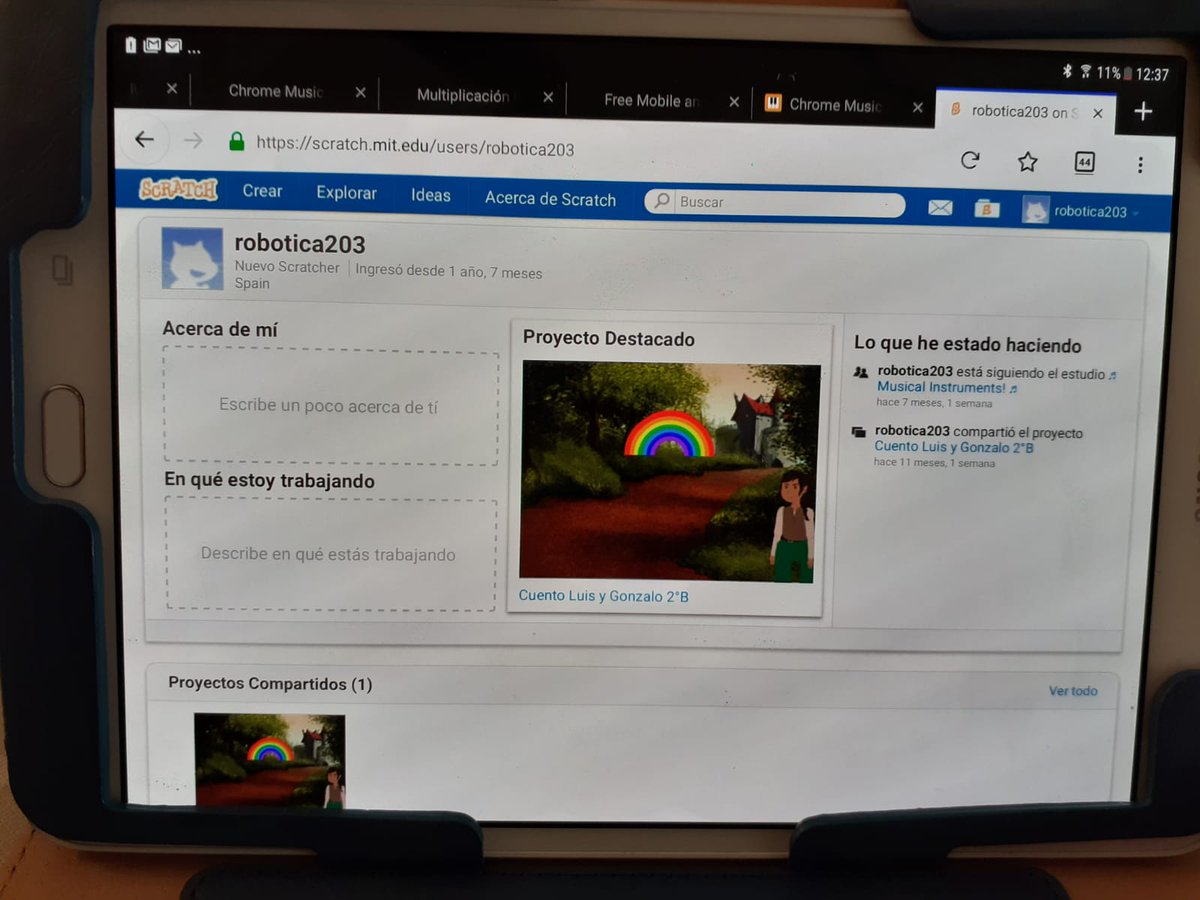This screenshot has height=900, width=1200.
Task: Close the first Chrome Music tab
Action: 360,92
